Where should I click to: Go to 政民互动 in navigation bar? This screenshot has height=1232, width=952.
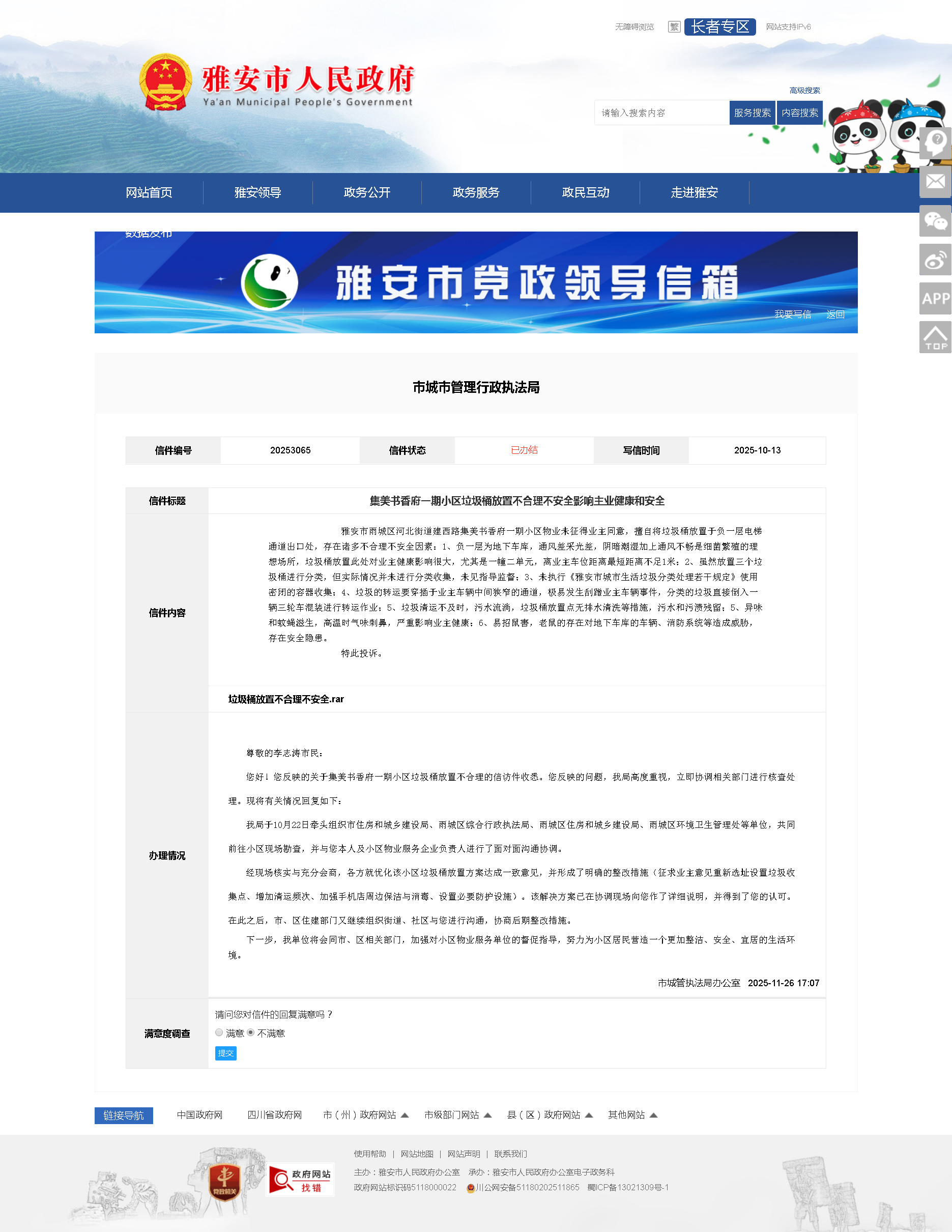pyautogui.click(x=585, y=193)
